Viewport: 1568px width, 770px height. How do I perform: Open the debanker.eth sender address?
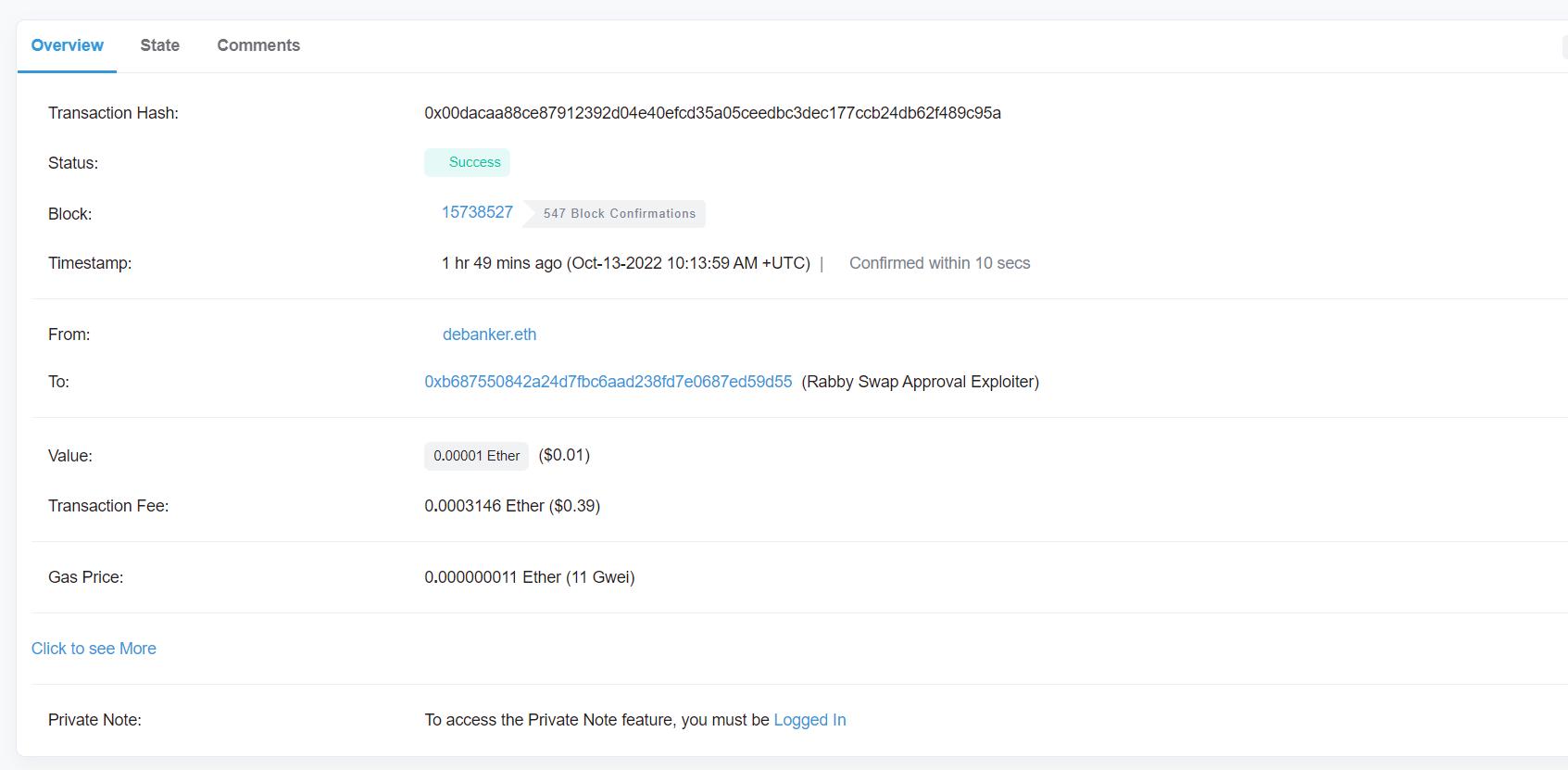pos(489,335)
